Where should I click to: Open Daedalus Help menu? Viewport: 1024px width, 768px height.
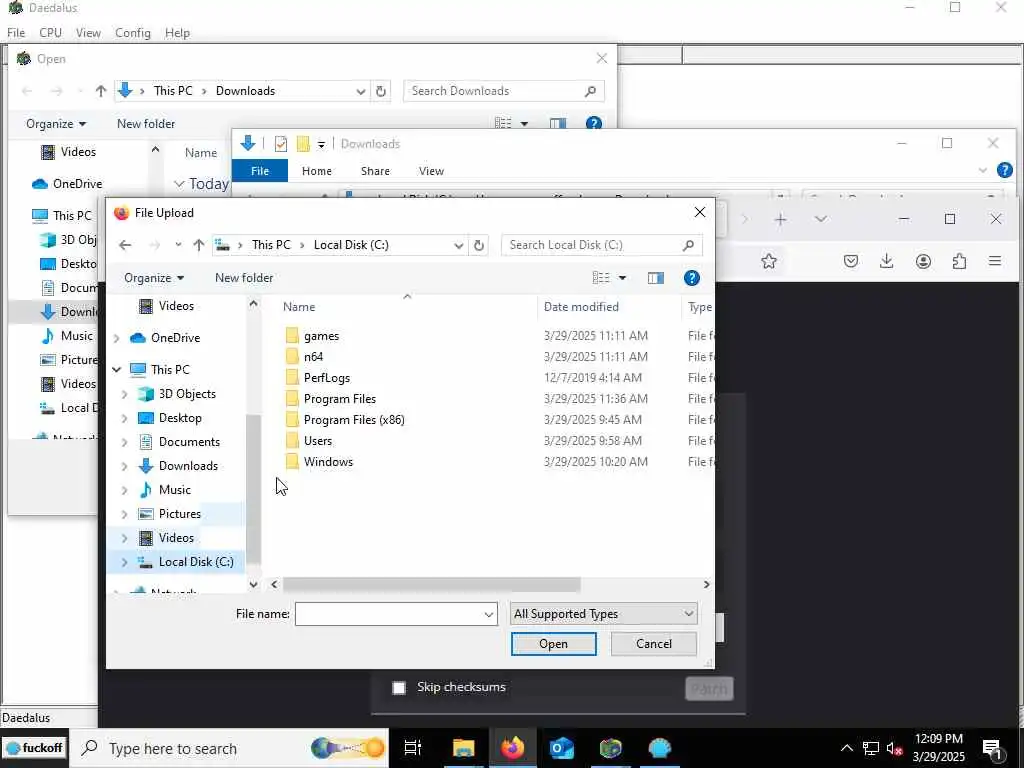[x=177, y=33]
